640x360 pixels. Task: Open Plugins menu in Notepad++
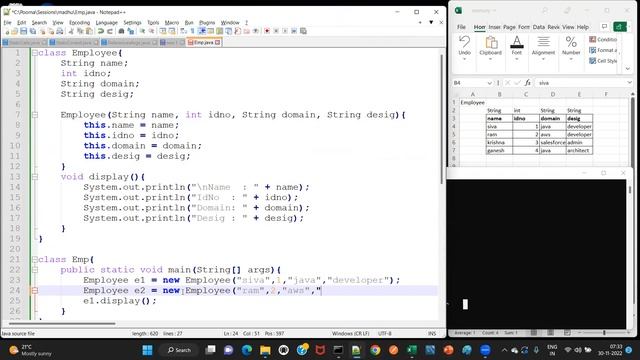pyautogui.click(x=207, y=22)
